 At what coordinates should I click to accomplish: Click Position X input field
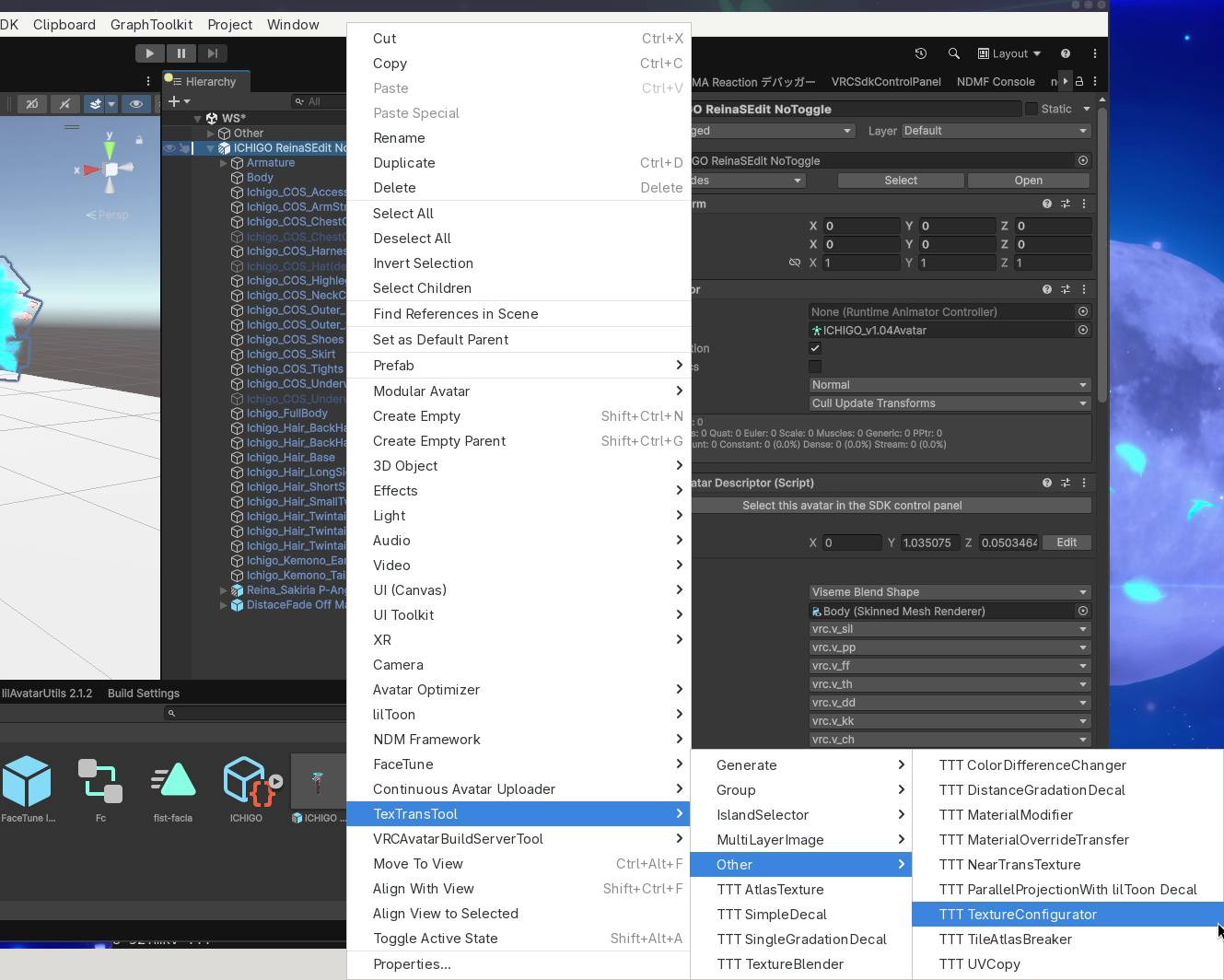point(862,226)
